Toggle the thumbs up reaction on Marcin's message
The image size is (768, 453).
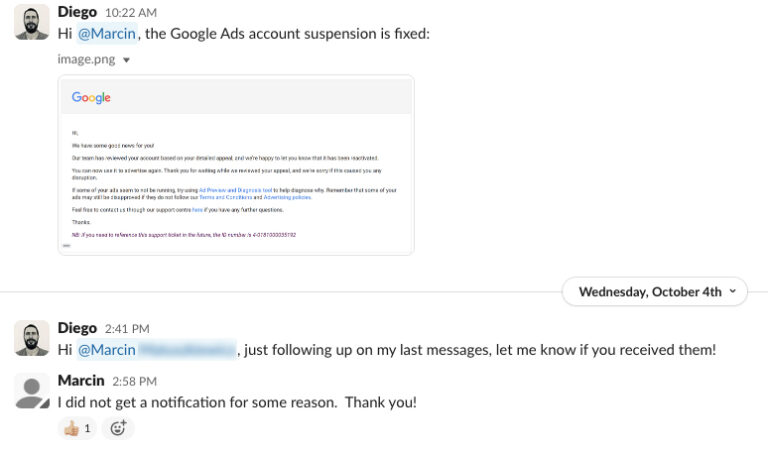(77, 428)
